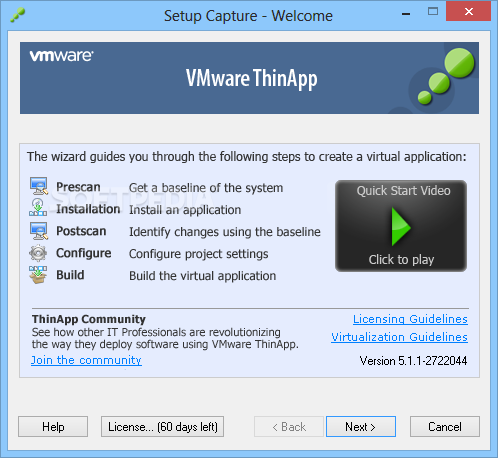Cancel the Setup Capture wizard
The height and width of the screenshot is (458, 498).
point(445,426)
